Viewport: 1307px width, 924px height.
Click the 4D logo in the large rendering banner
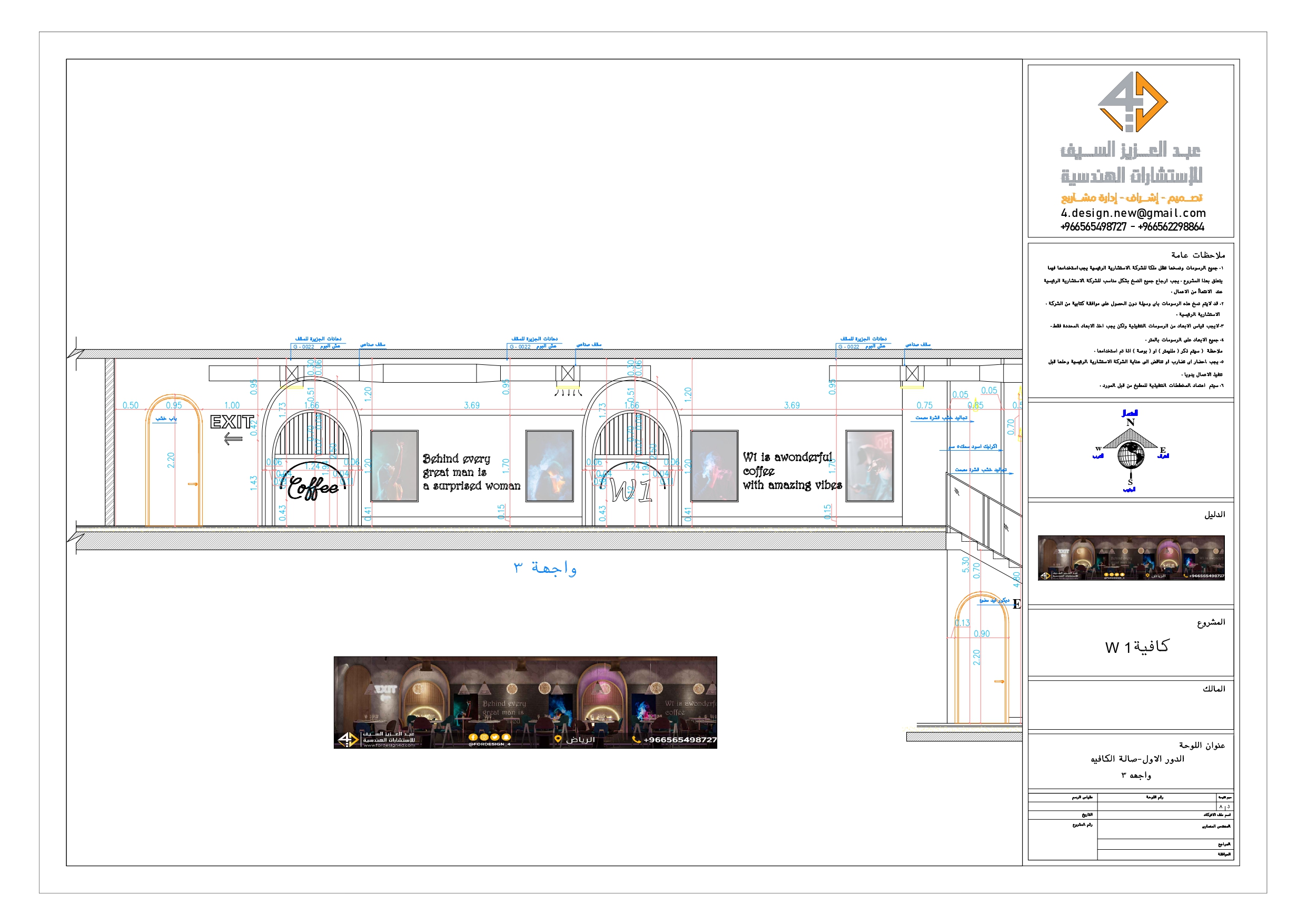tap(347, 740)
